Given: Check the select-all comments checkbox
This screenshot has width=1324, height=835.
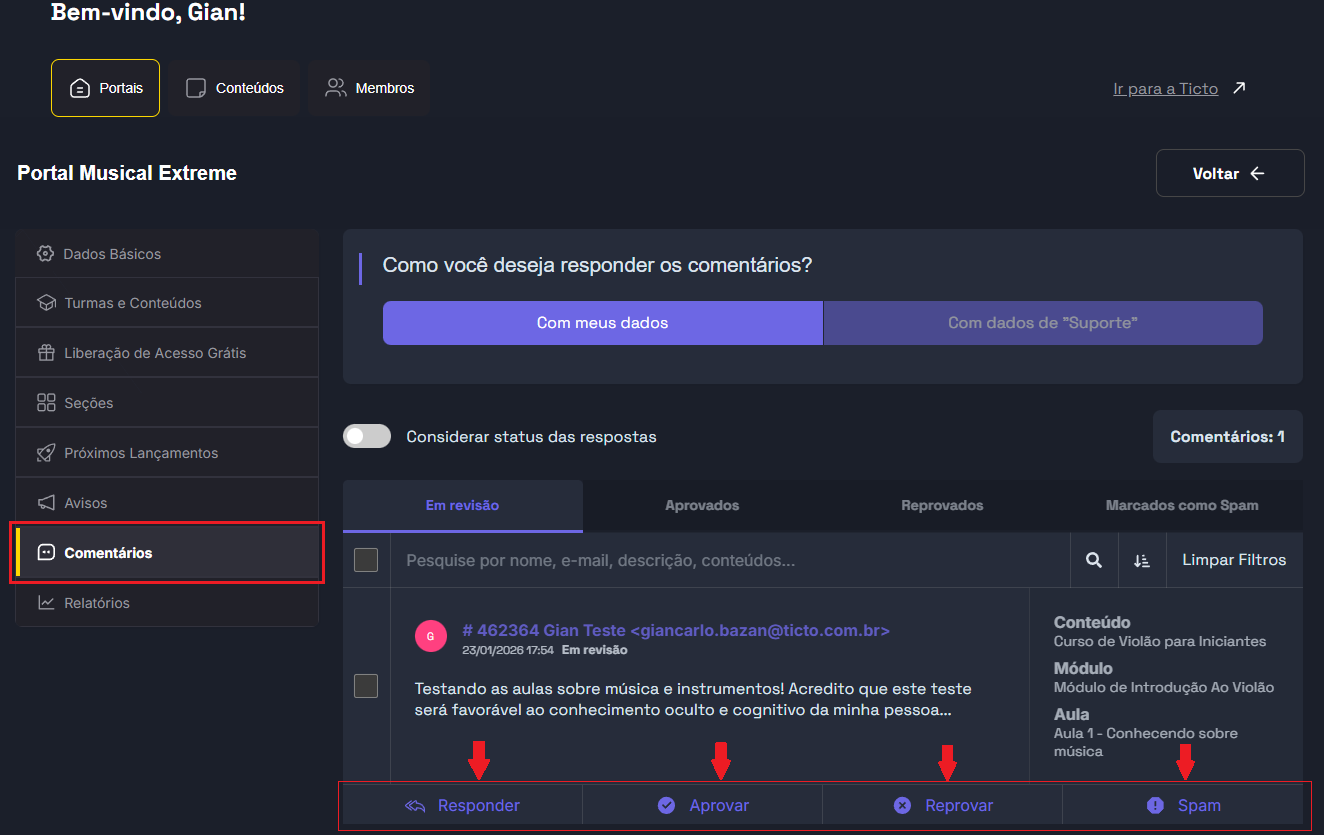Looking at the screenshot, I should tap(366, 560).
